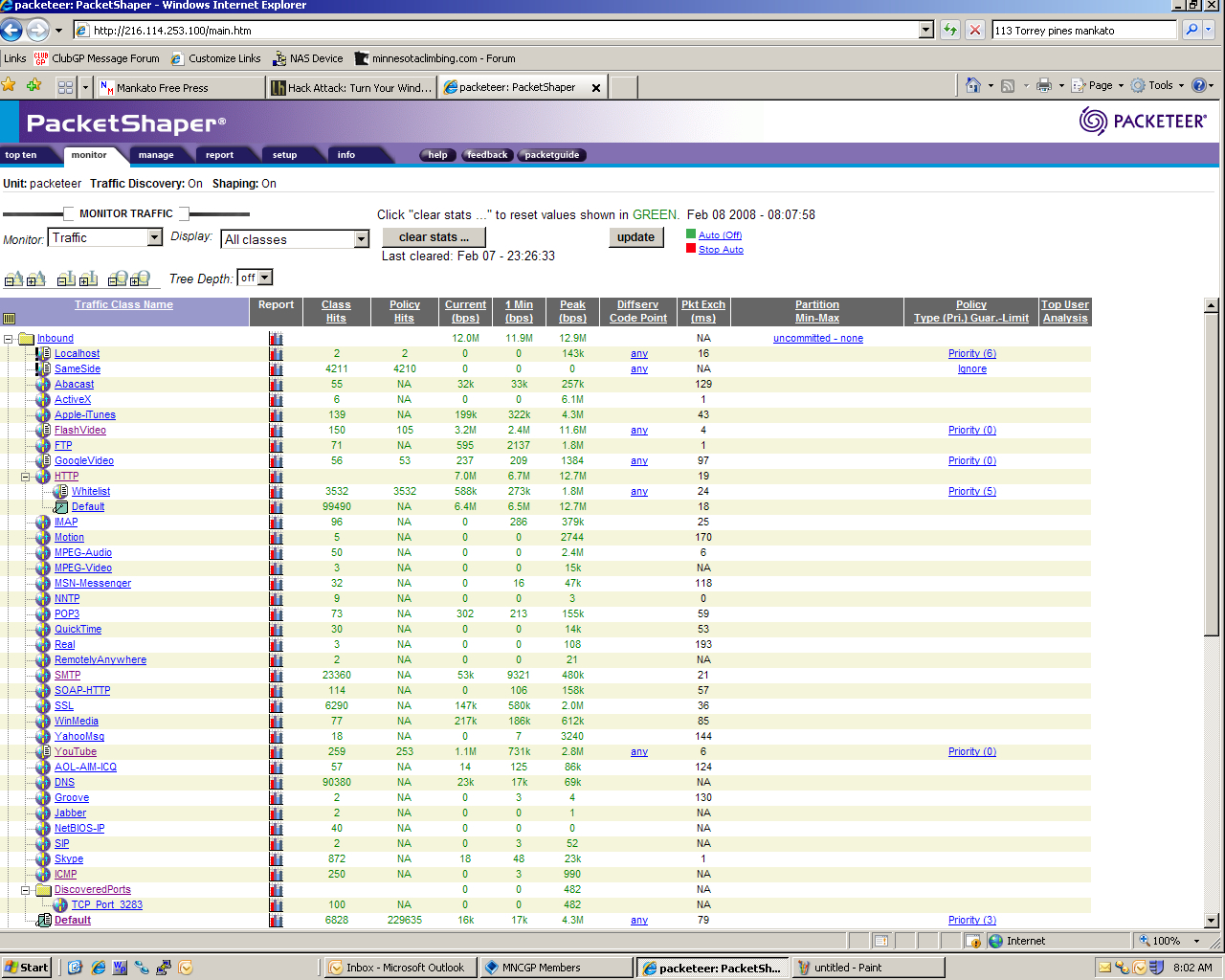This screenshot has width=1225, height=980.
Task: Open the packetguide pill button
Action: 552,155
